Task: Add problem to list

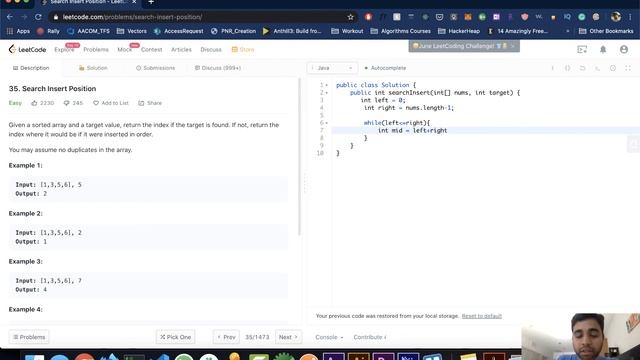Action: click(x=111, y=103)
